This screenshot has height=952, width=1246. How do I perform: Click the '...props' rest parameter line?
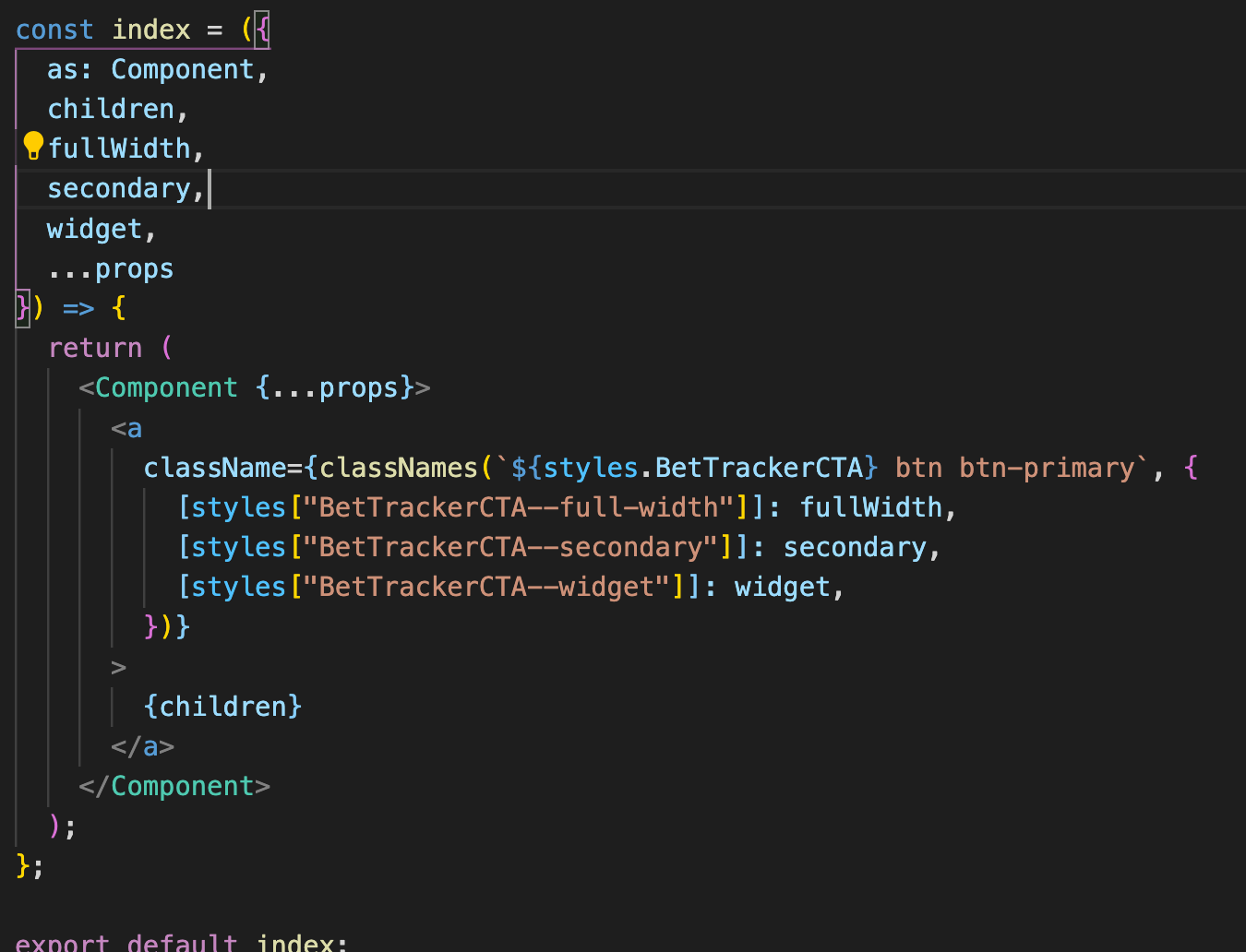111,268
